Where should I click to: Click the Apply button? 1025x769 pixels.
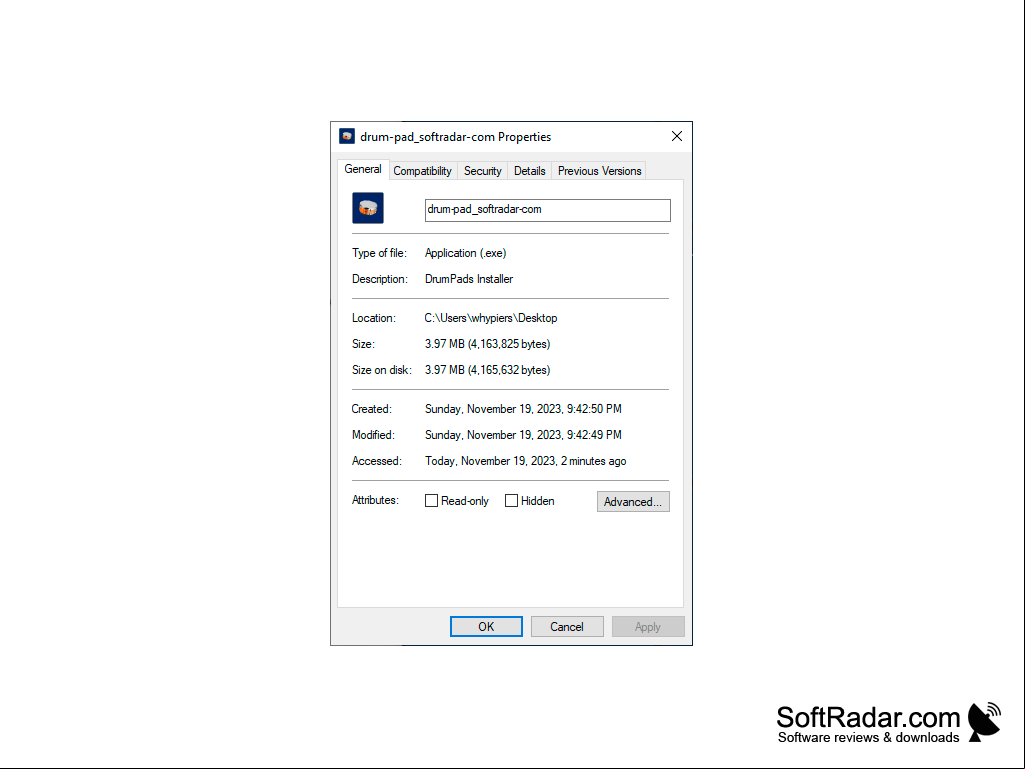648,626
